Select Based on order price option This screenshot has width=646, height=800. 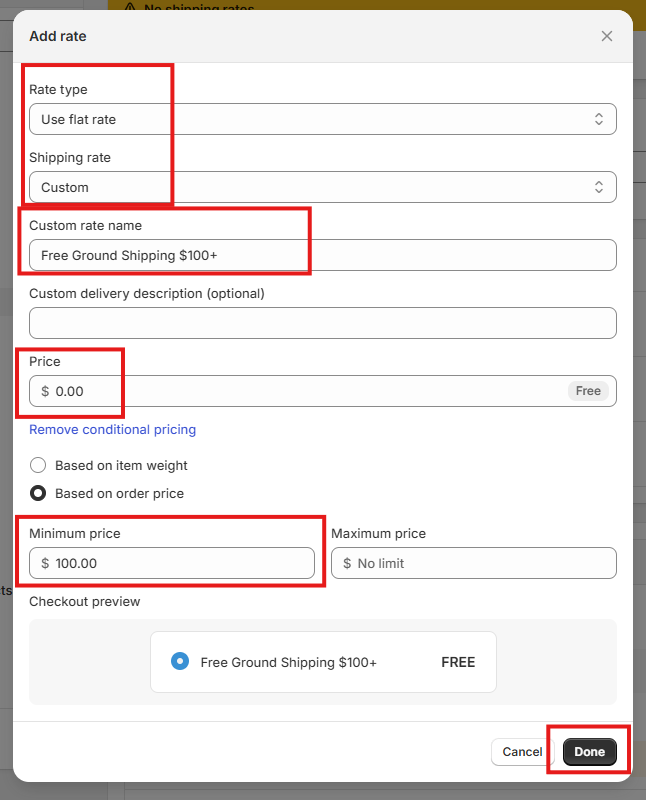click(x=38, y=493)
